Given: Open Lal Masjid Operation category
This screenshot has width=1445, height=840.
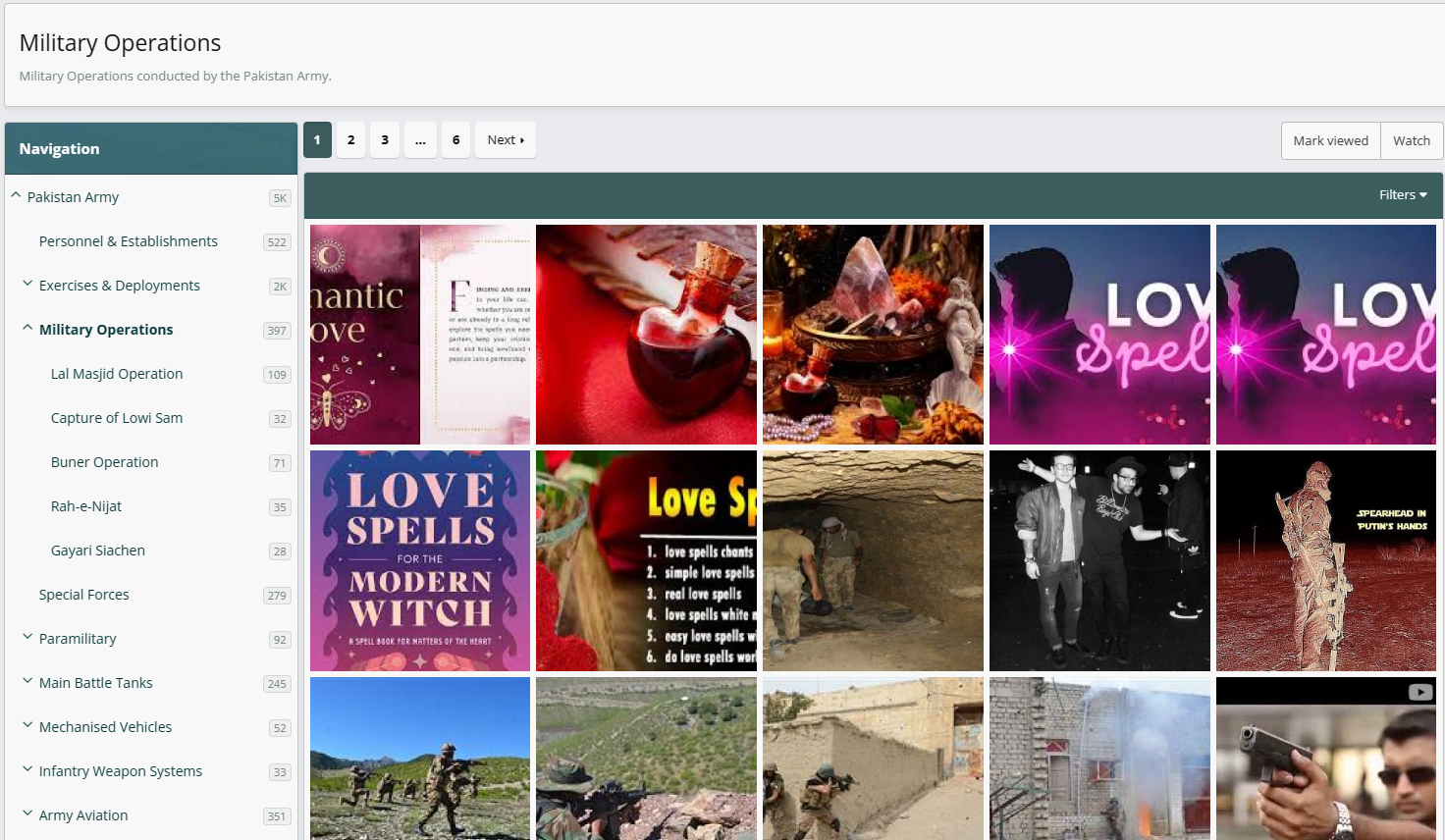Looking at the screenshot, I should pos(117,374).
